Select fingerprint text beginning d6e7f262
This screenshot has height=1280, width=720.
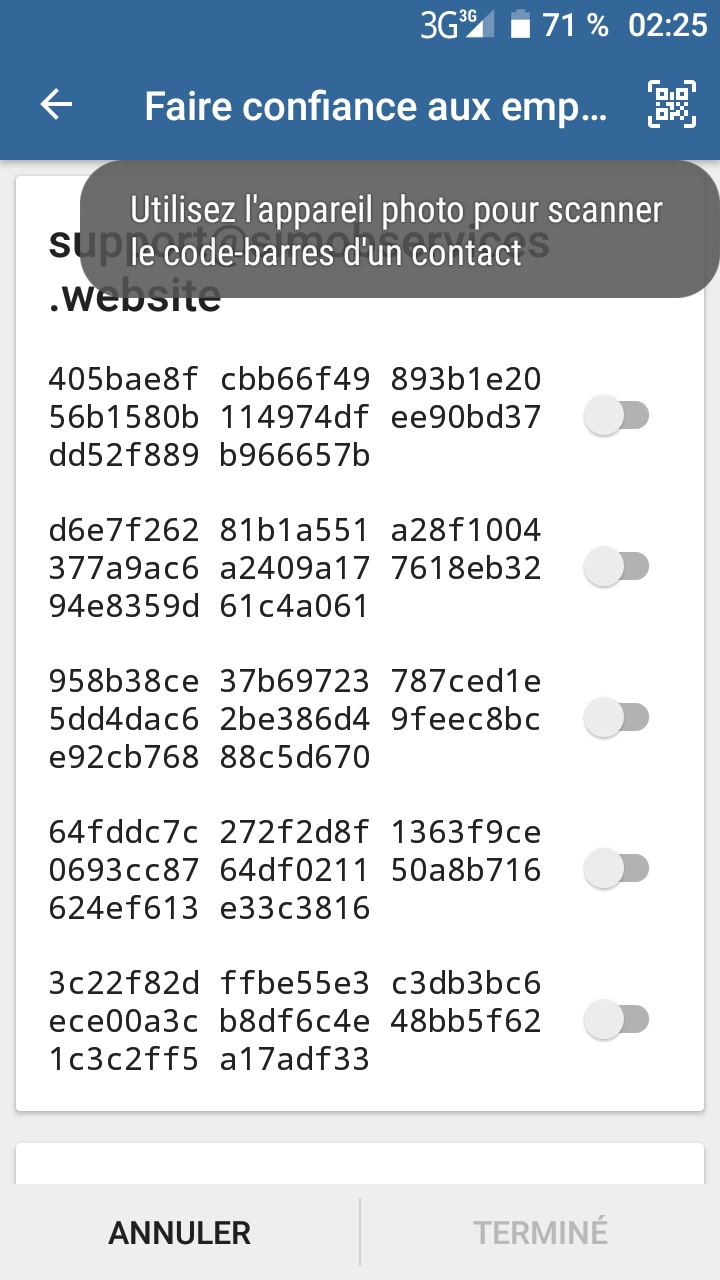tap(295, 568)
